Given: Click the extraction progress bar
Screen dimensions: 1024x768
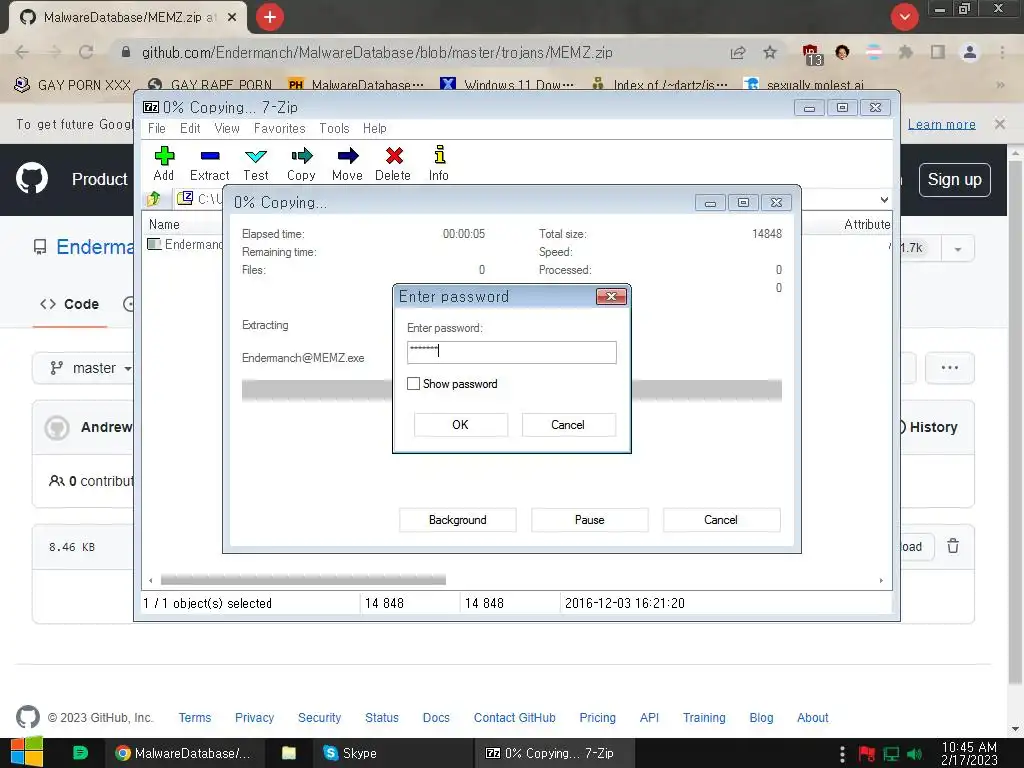Looking at the screenshot, I should point(511,390).
